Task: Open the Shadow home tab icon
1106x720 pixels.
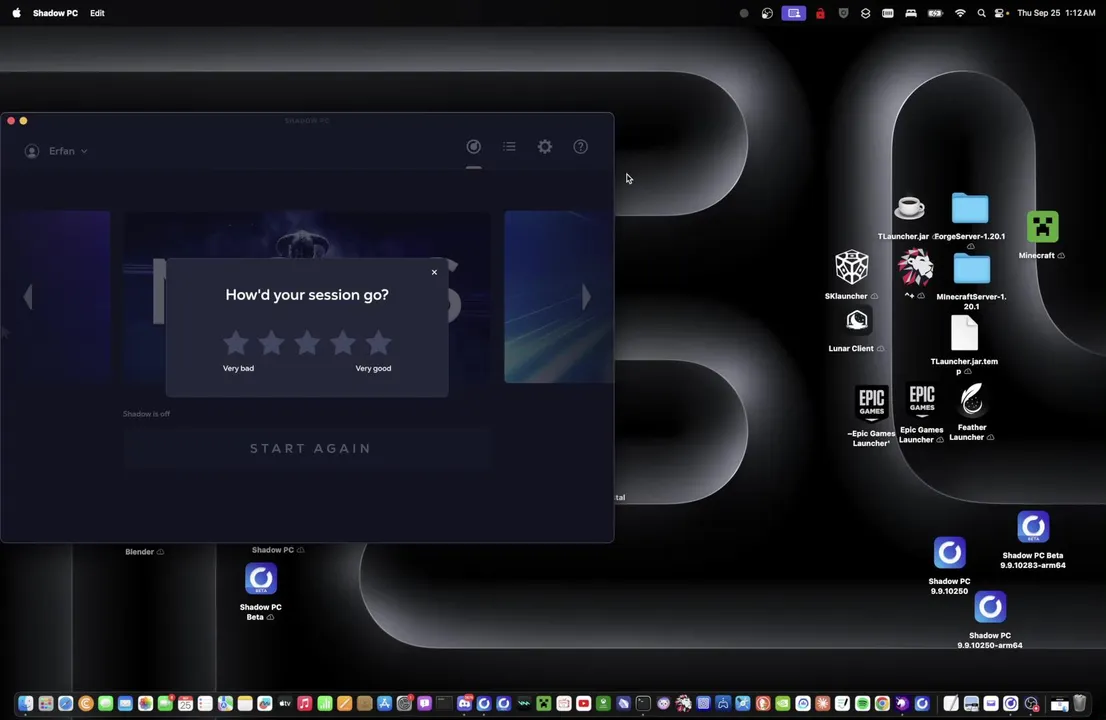Action: (x=473, y=147)
